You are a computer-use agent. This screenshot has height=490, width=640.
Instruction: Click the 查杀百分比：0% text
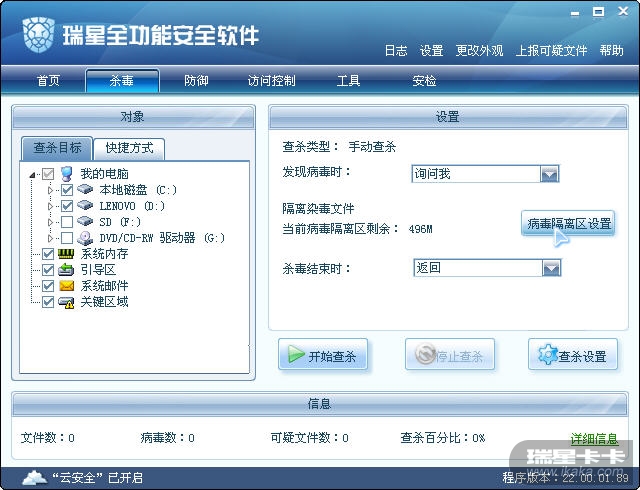(442, 438)
